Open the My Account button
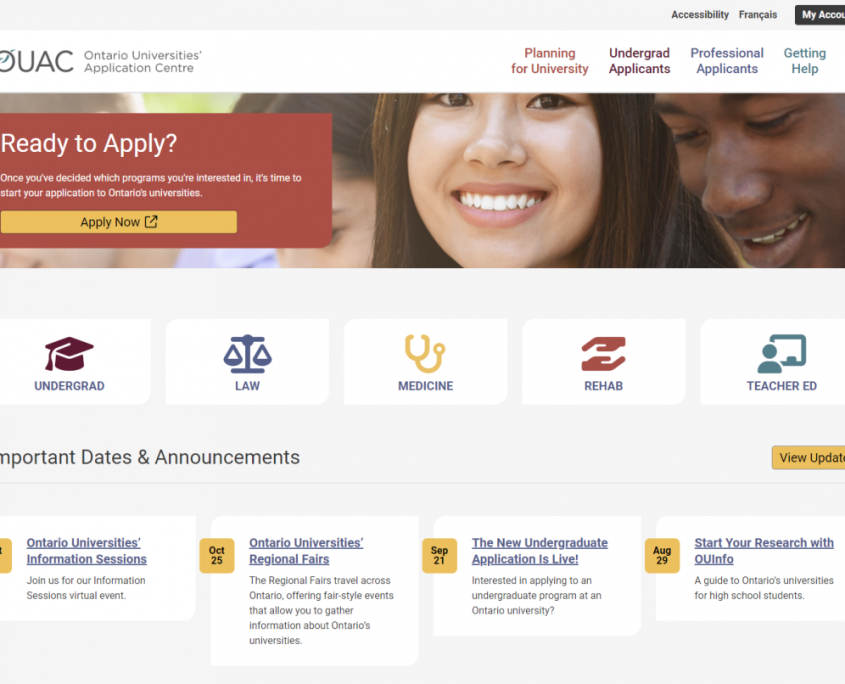The image size is (845, 684). (x=820, y=15)
